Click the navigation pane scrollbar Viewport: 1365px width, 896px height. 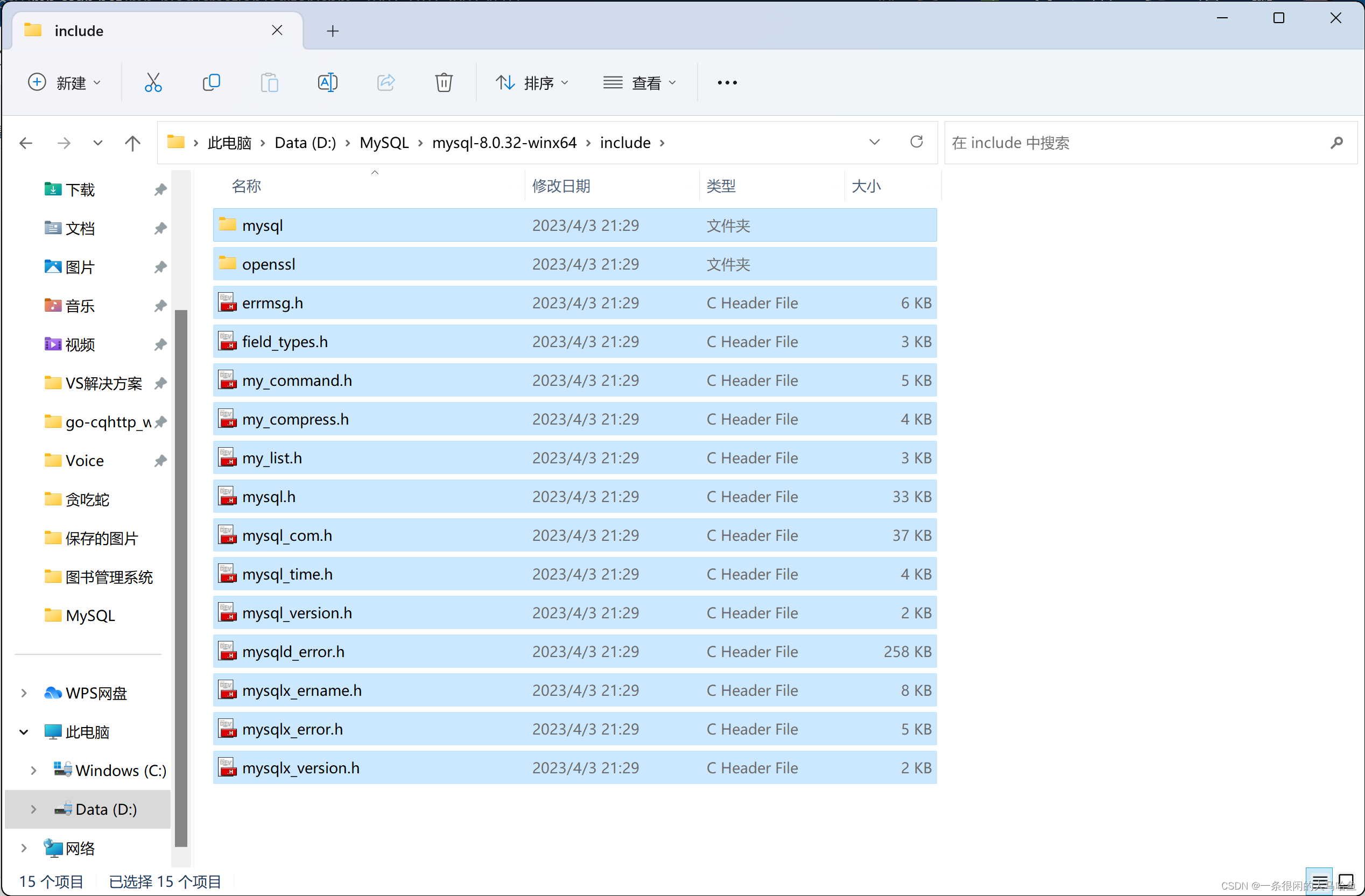pos(181,573)
